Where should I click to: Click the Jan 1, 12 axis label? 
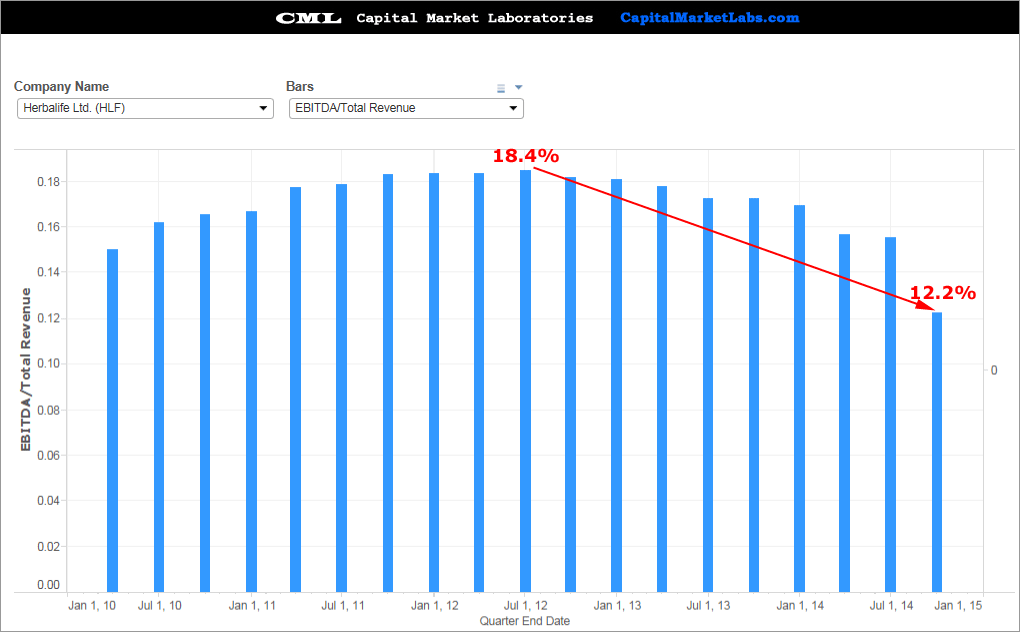tap(435, 605)
